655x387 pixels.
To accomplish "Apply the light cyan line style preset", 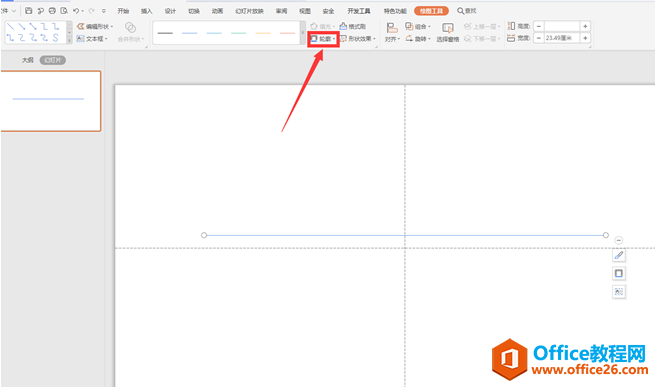I will (214, 33).
